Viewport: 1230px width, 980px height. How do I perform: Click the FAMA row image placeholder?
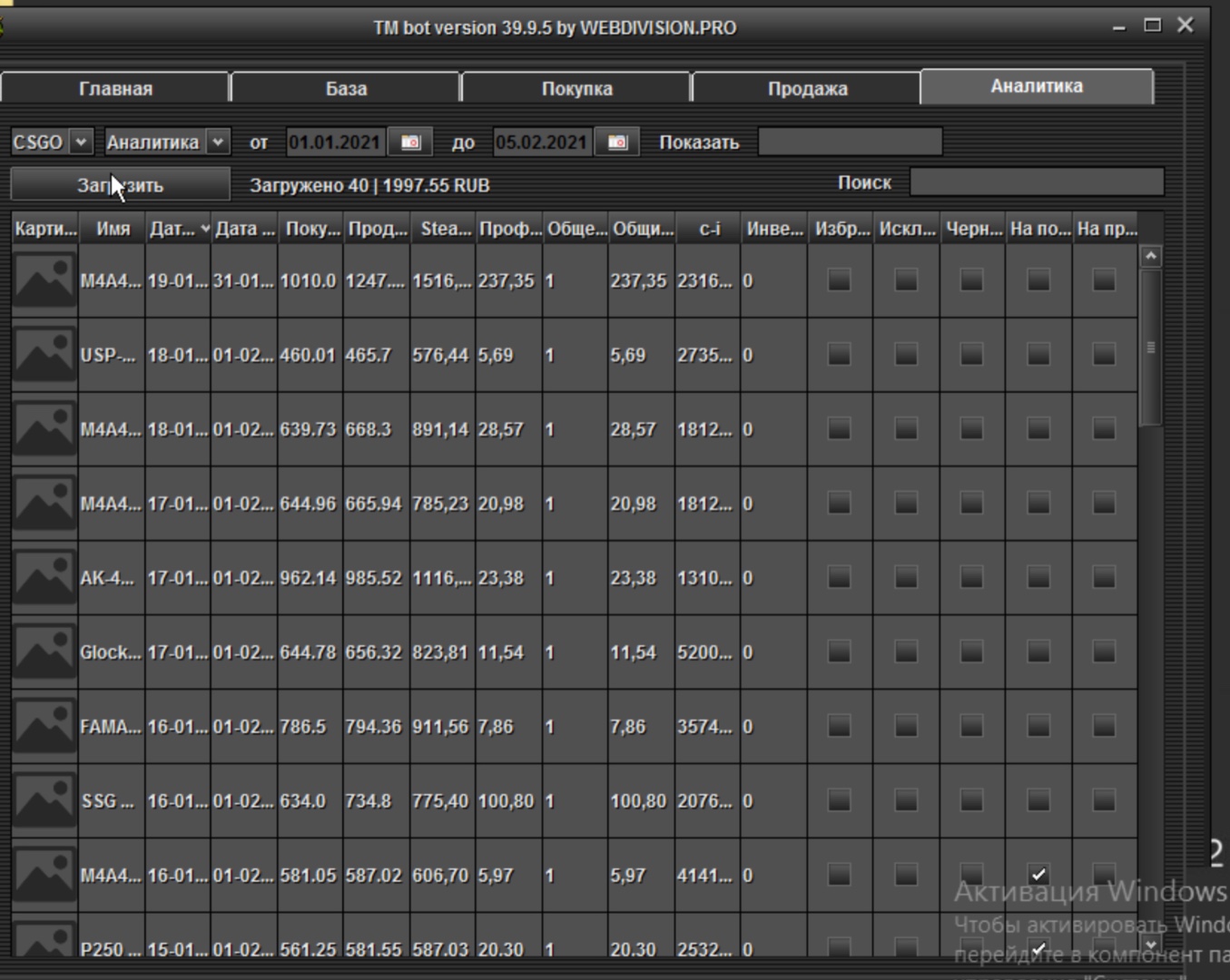[44, 727]
